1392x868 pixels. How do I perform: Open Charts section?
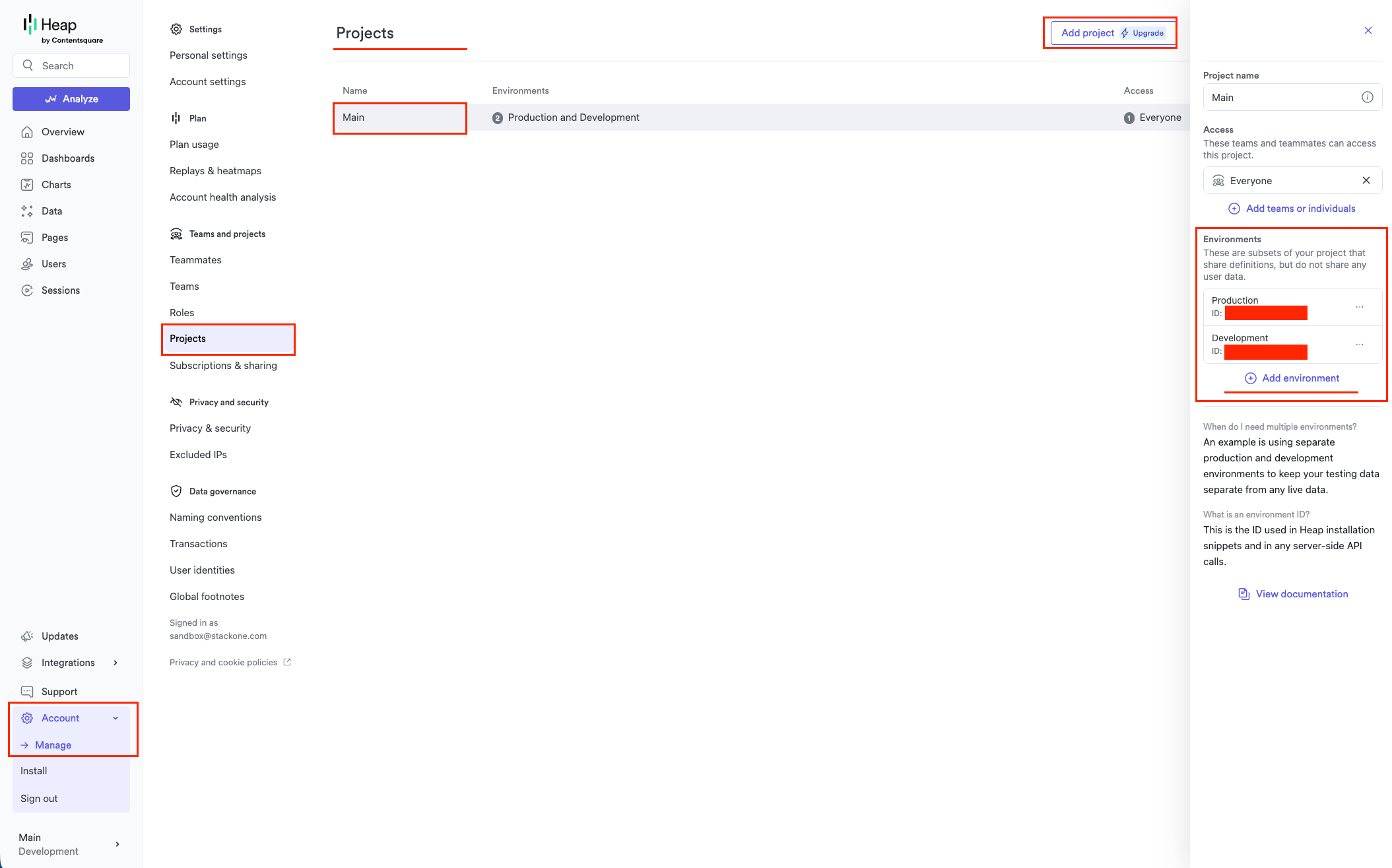pyautogui.click(x=56, y=185)
